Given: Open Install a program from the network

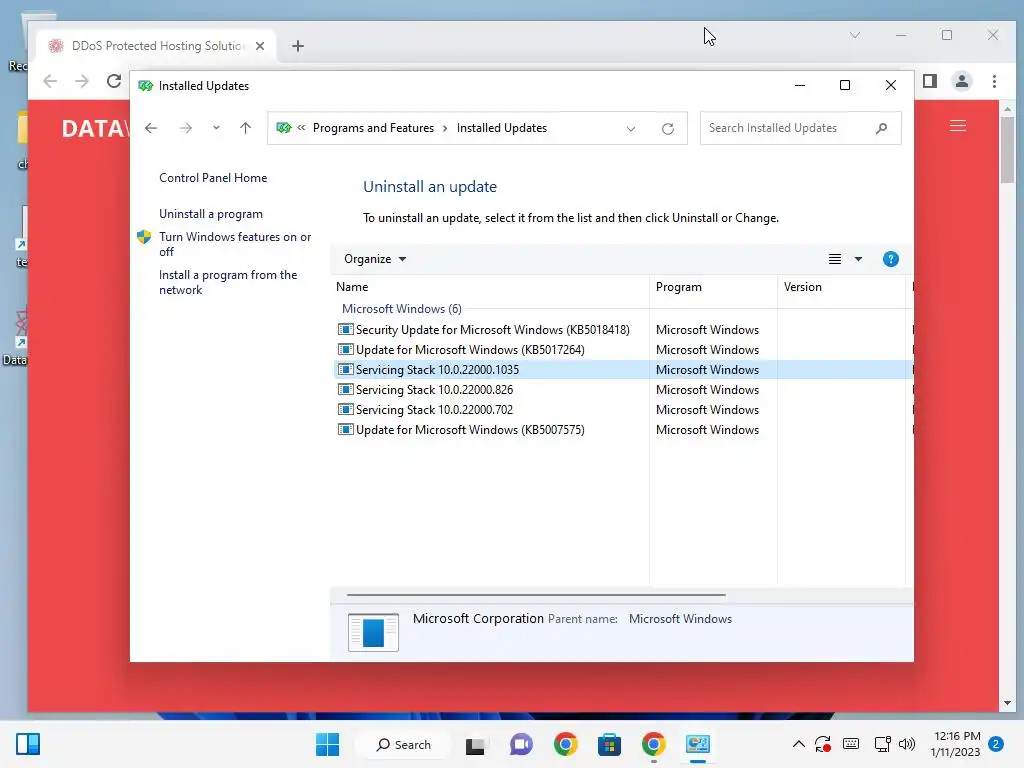Looking at the screenshot, I should tap(228, 282).
